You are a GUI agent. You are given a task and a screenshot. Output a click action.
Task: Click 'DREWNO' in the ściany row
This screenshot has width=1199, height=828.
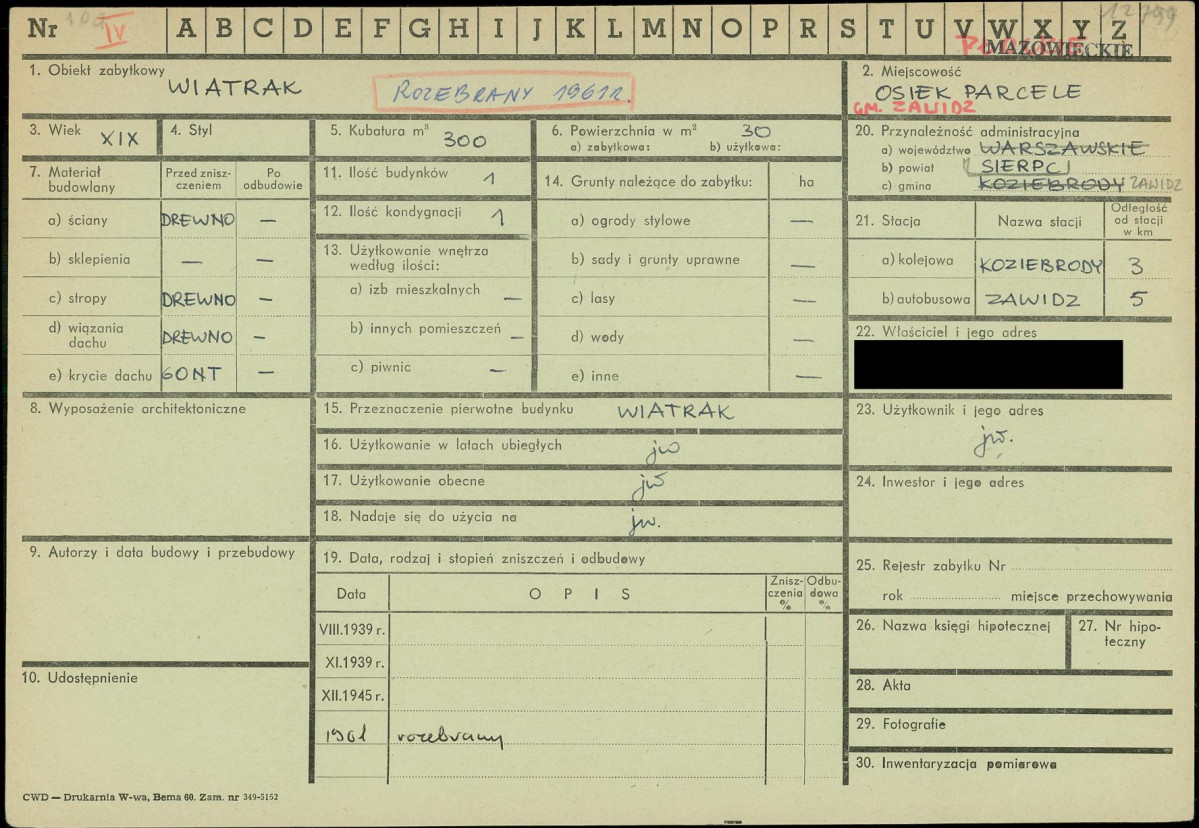pyautogui.click(x=198, y=220)
